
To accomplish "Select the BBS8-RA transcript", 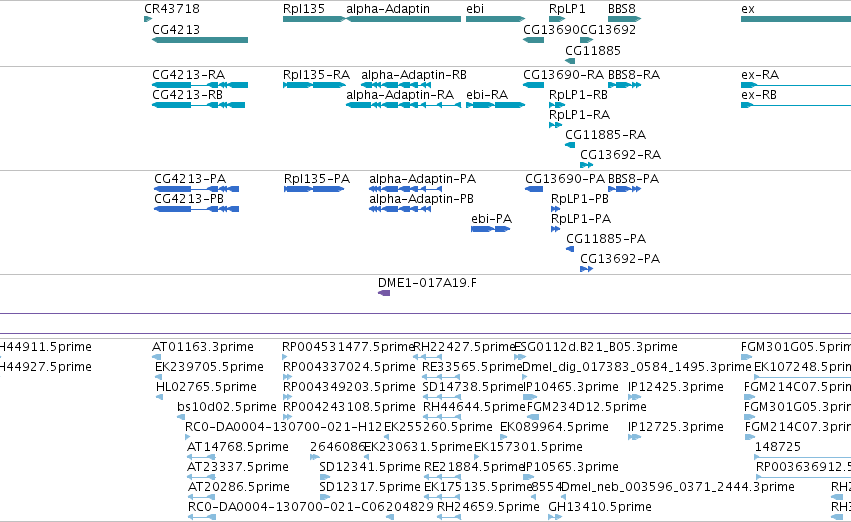I will [x=625, y=85].
